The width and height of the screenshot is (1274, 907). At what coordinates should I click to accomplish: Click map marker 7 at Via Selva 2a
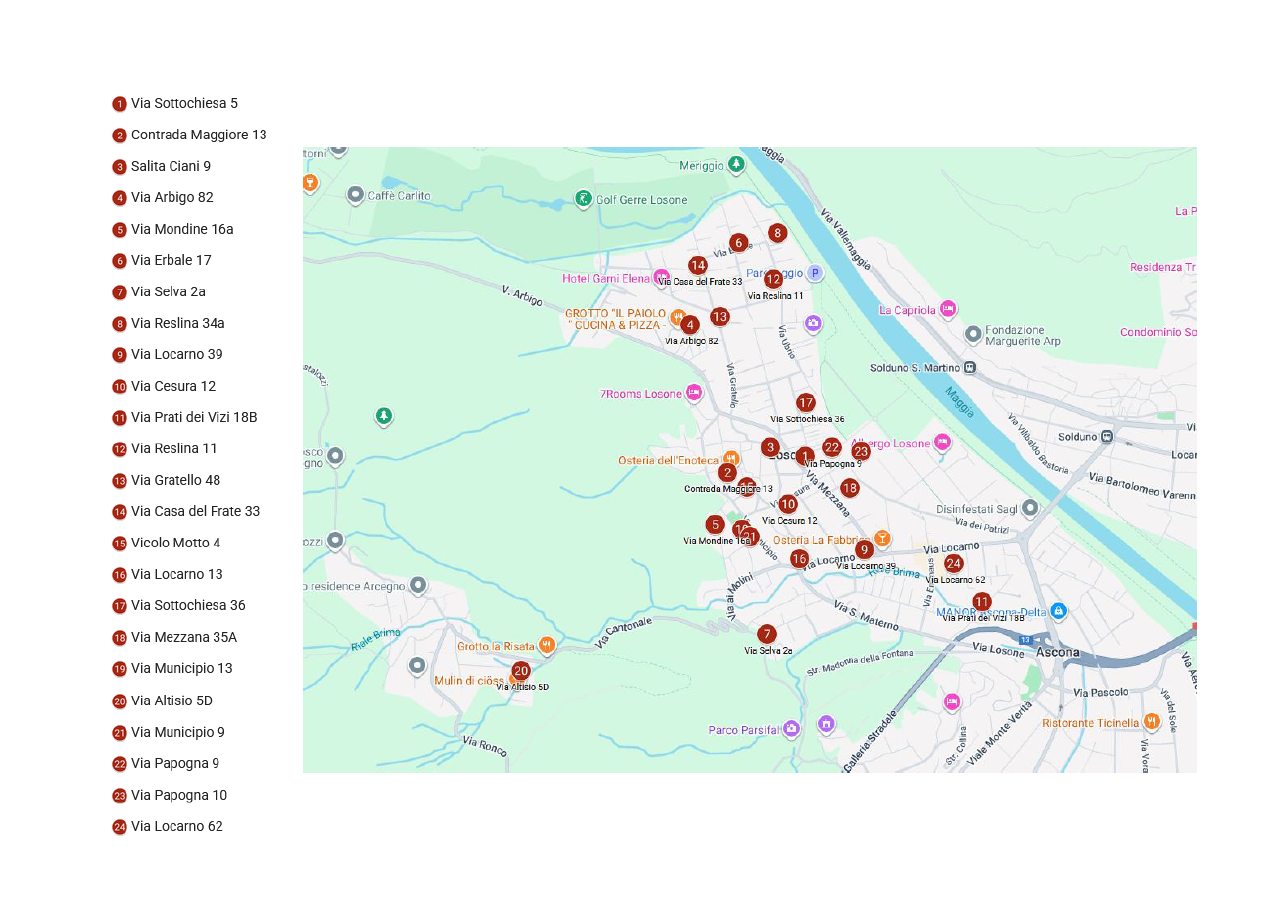point(767,634)
